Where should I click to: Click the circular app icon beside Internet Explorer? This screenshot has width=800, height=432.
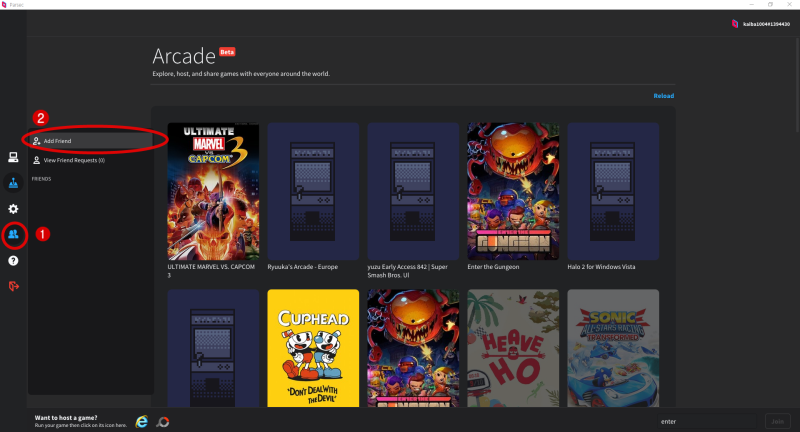coord(163,422)
